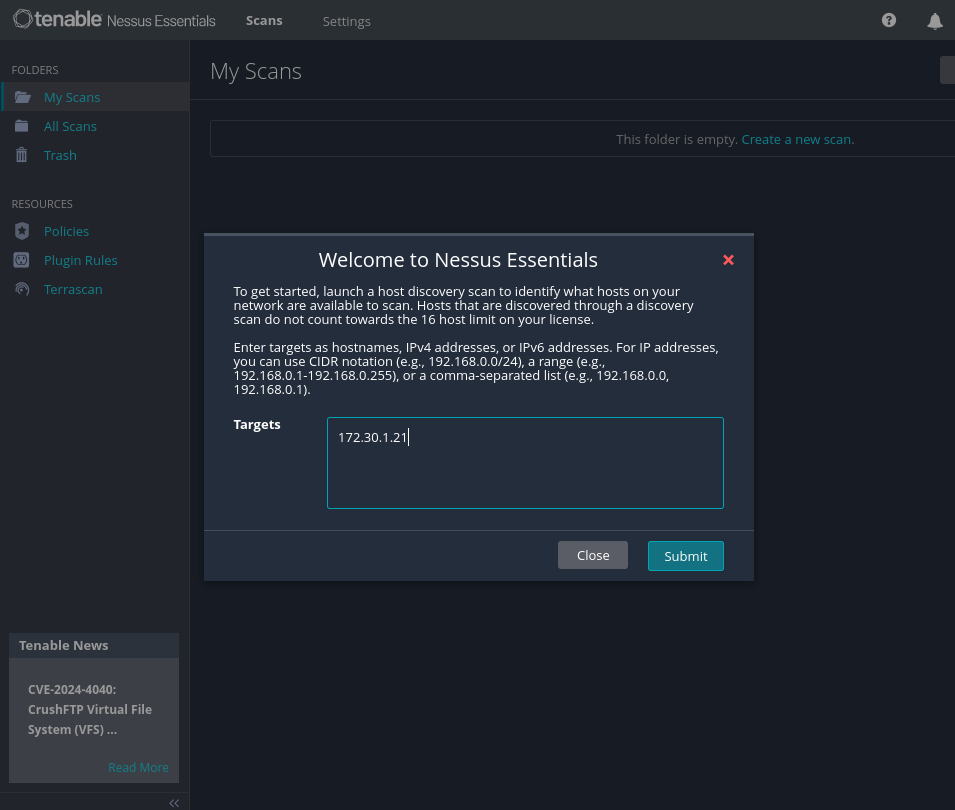Click inside the Targets text area
Viewport: 955px width, 810px height.
click(x=524, y=462)
